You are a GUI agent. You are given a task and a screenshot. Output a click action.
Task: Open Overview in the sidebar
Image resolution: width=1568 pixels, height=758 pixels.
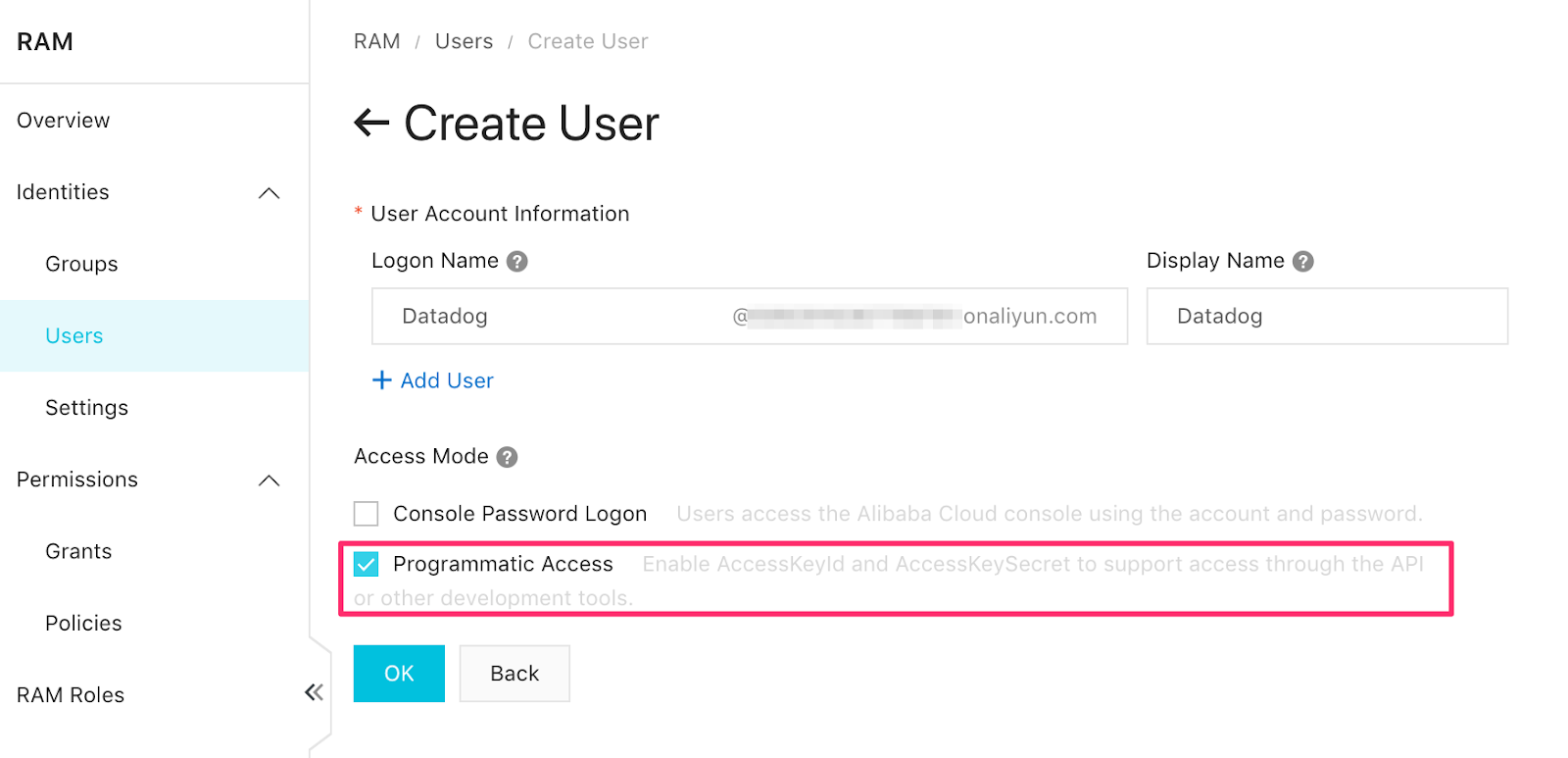coord(64,121)
